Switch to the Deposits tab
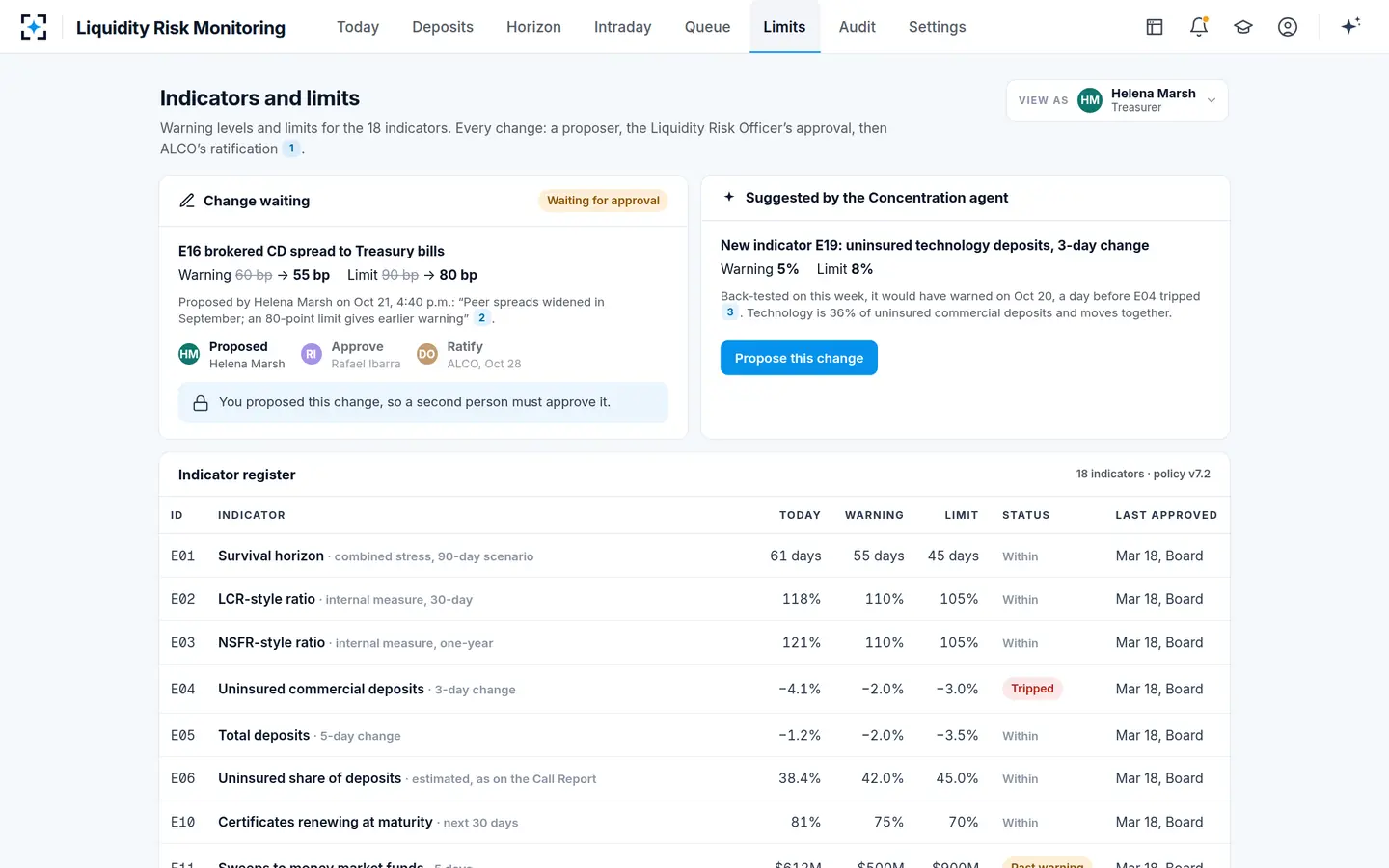 point(443,27)
